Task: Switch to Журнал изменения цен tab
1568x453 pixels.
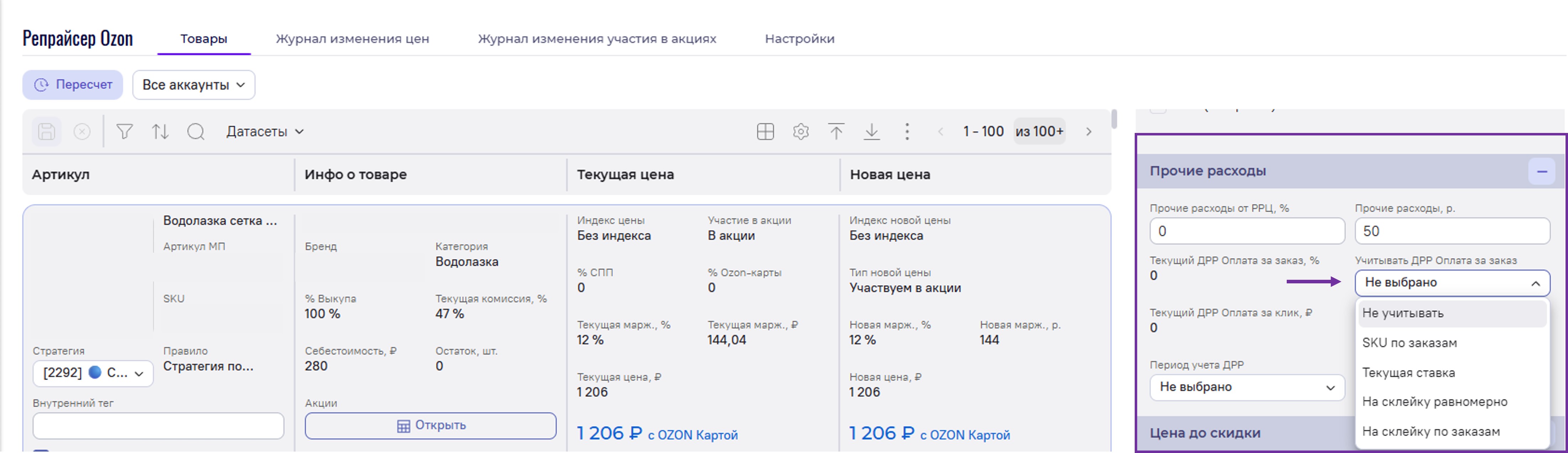Action: (352, 39)
